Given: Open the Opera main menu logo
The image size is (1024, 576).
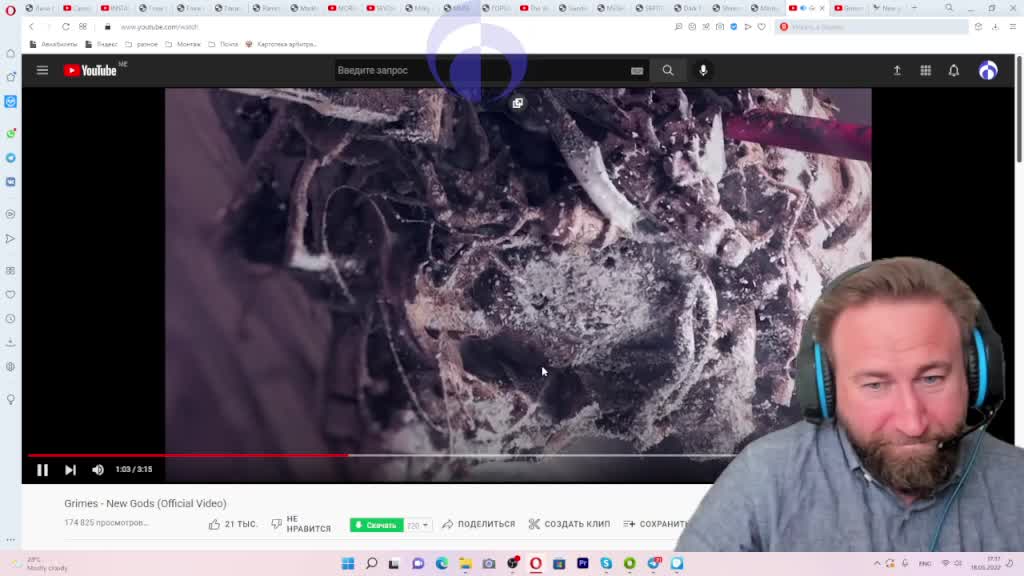Looking at the screenshot, I should tap(10, 9).
